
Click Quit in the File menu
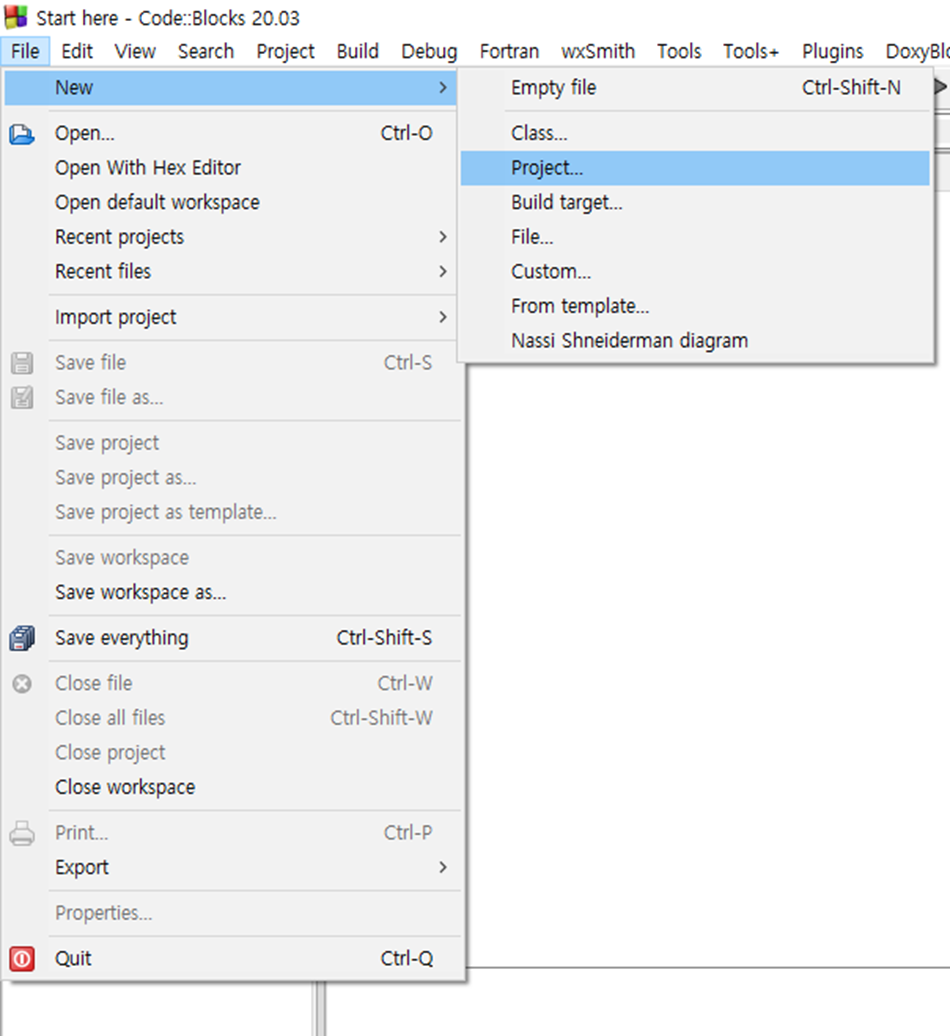[x=231, y=959]
